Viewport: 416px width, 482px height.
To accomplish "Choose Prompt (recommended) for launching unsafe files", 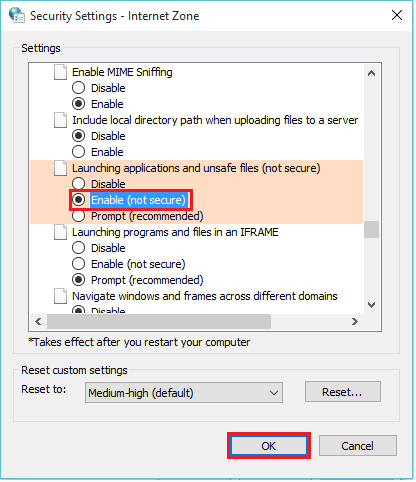I will pyautogui.click(x=138, y=216).
